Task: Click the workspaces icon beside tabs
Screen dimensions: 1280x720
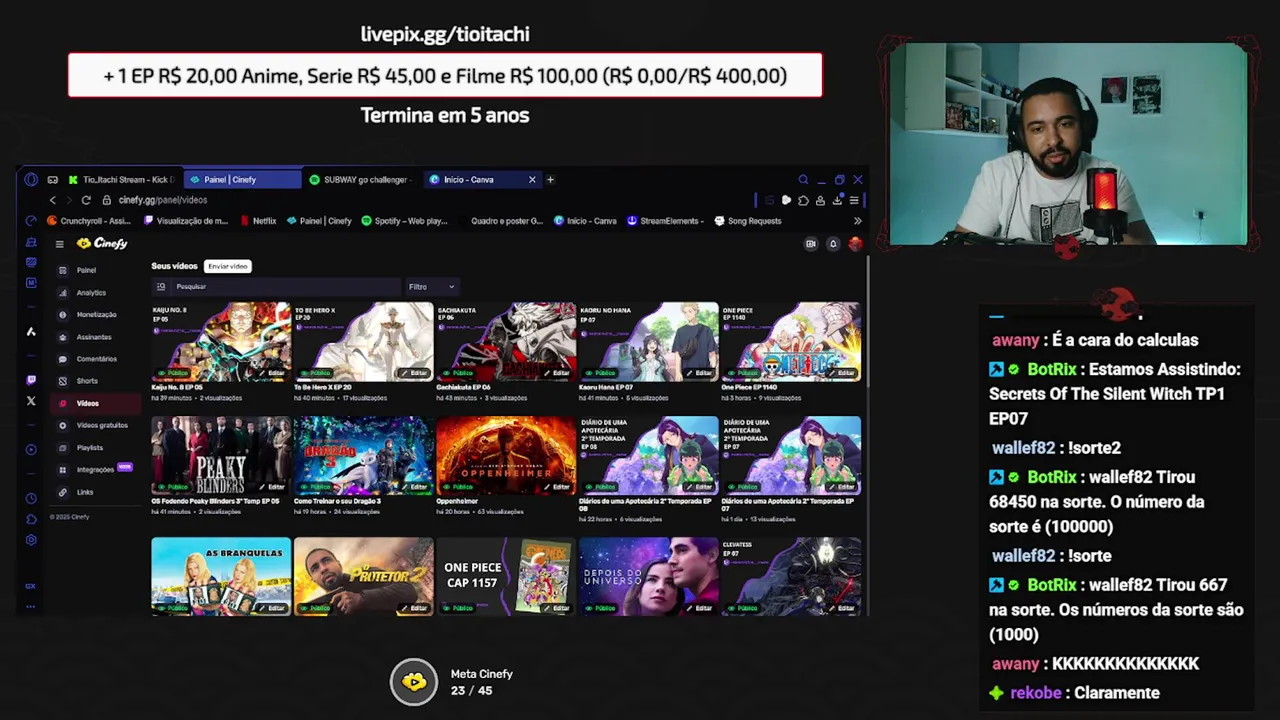Action: [x=52, y=180]
